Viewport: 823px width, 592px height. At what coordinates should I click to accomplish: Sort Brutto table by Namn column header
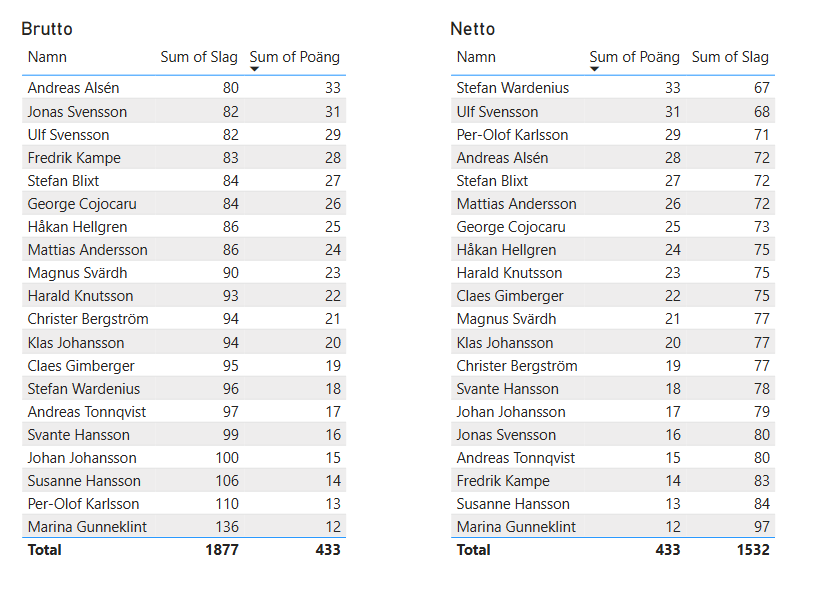(x=47, y=57)
